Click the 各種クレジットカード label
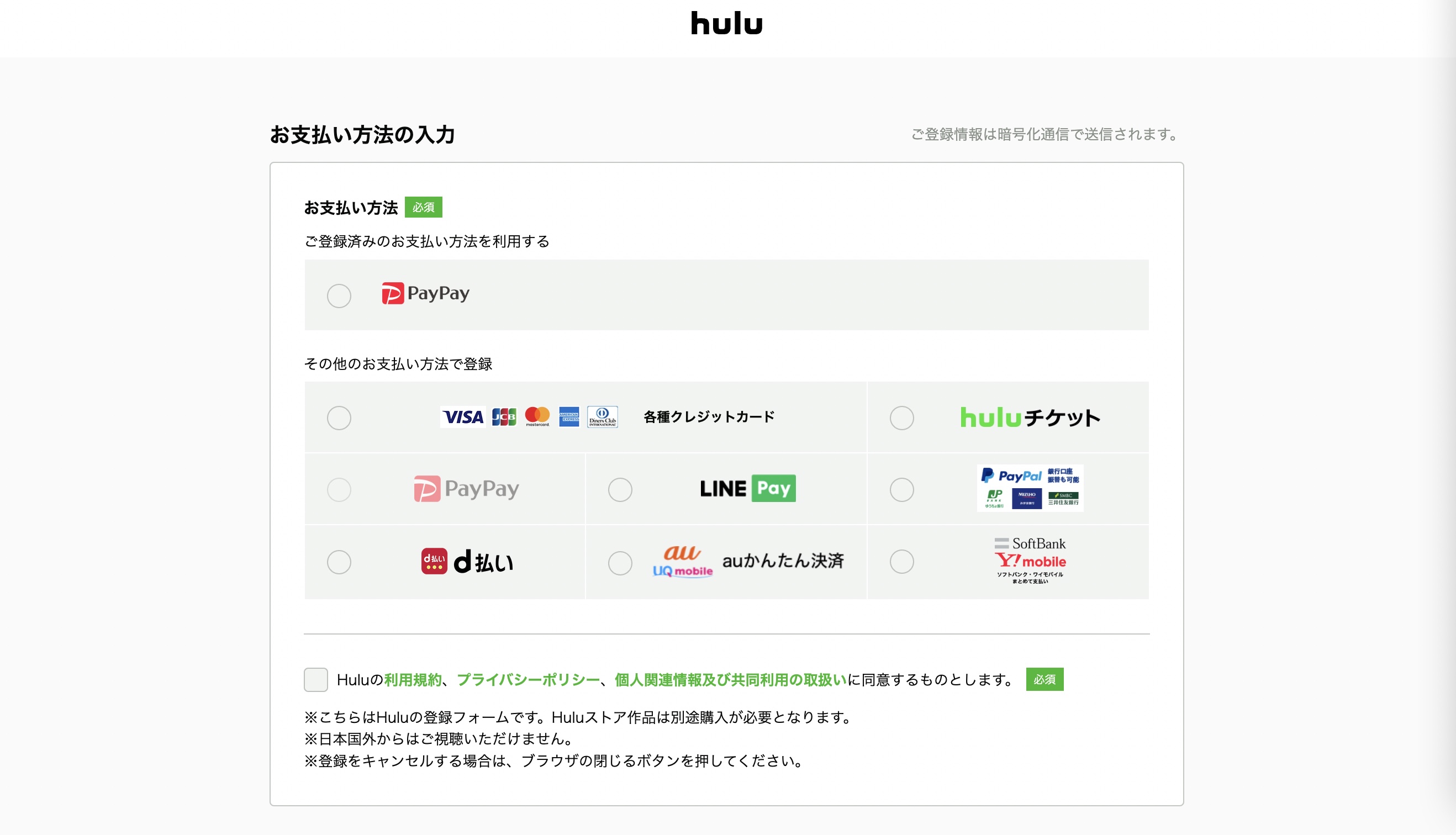This screenshot has width=1456, height=835. click(x=709, y=417)
